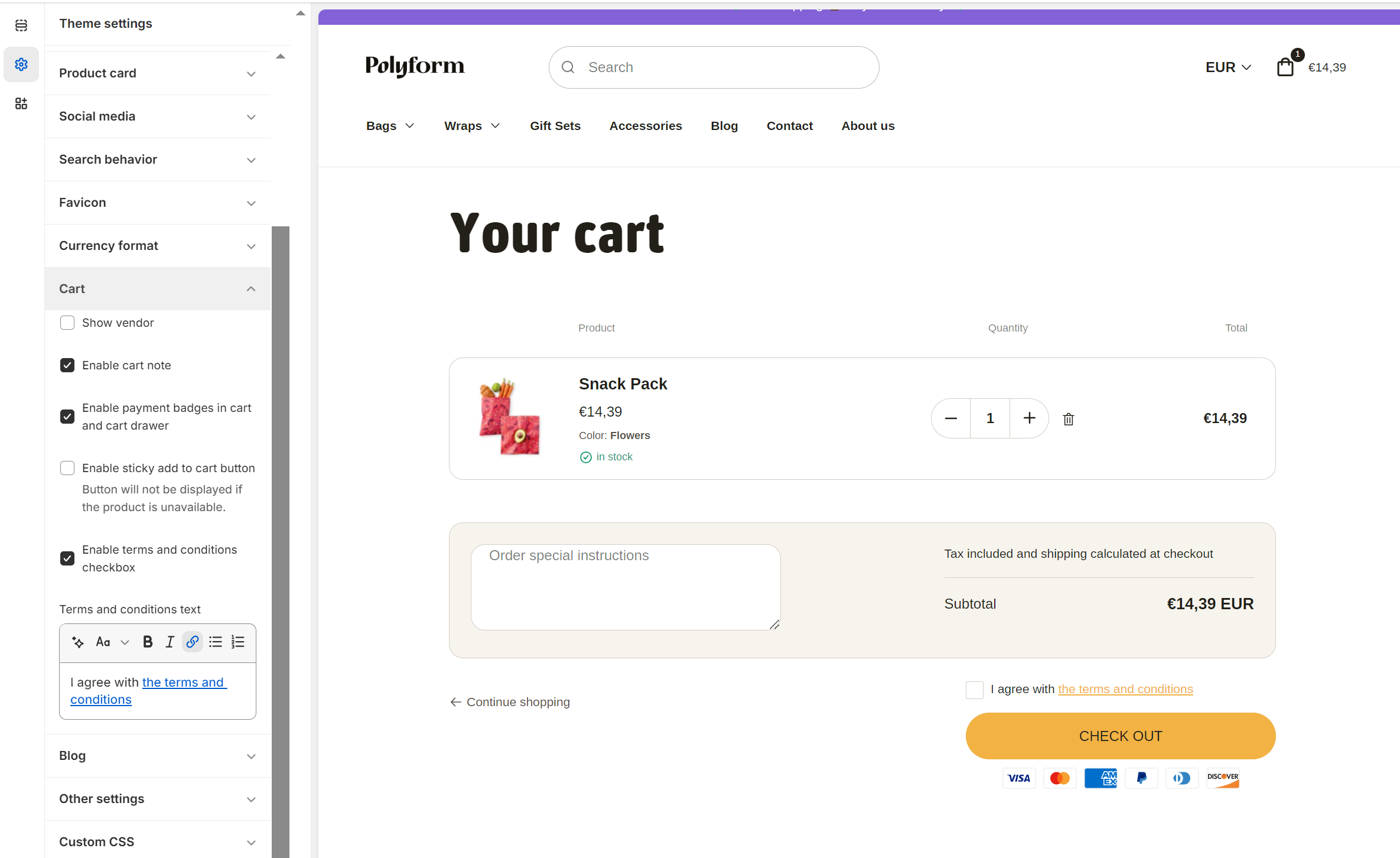Viewport: 1400px width, 858px height.
Task: Enable sticky add to cart button
Action: click(67, 467)
